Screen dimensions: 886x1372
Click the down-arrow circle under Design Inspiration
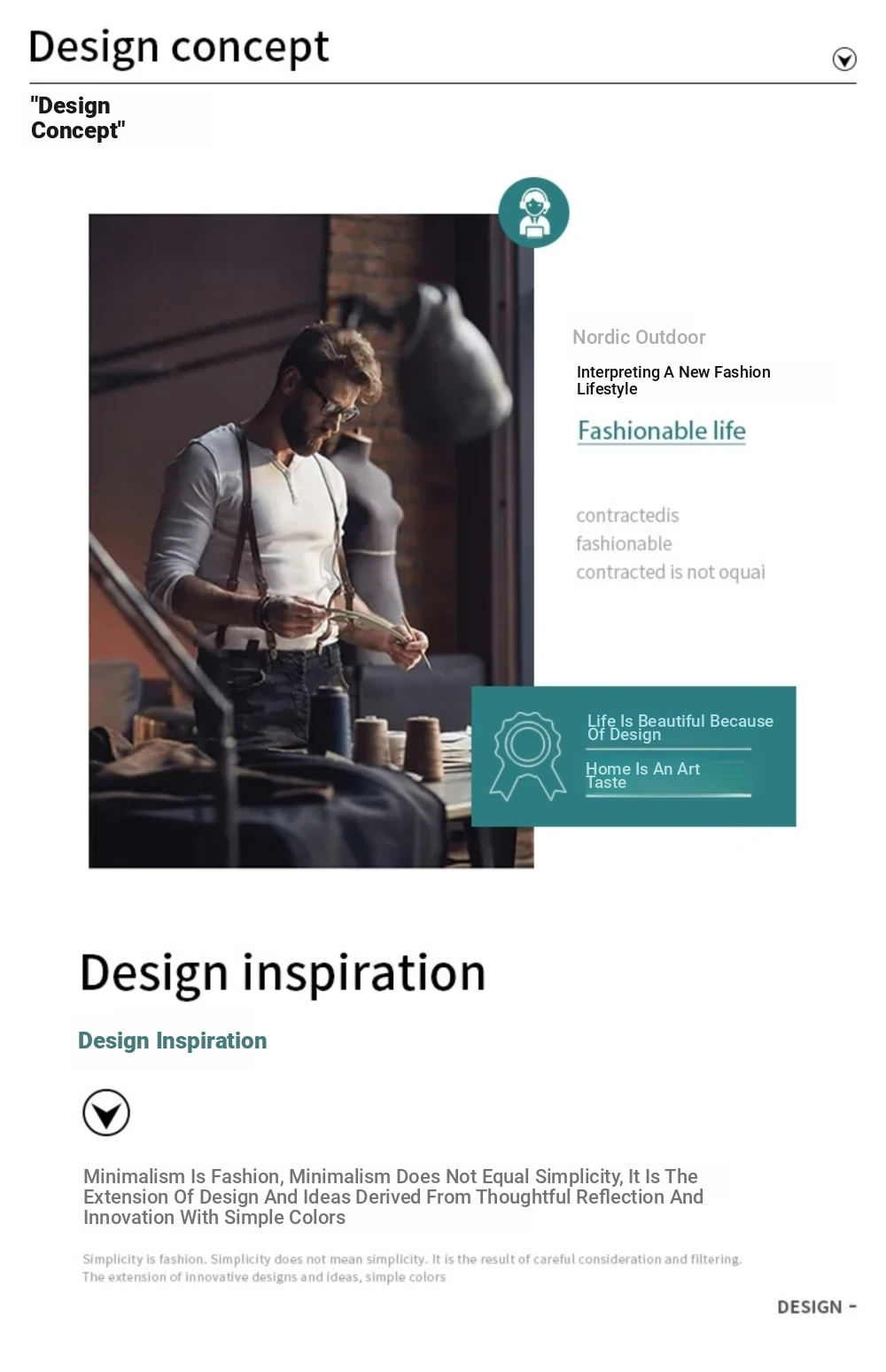[x=106, y=1112]
